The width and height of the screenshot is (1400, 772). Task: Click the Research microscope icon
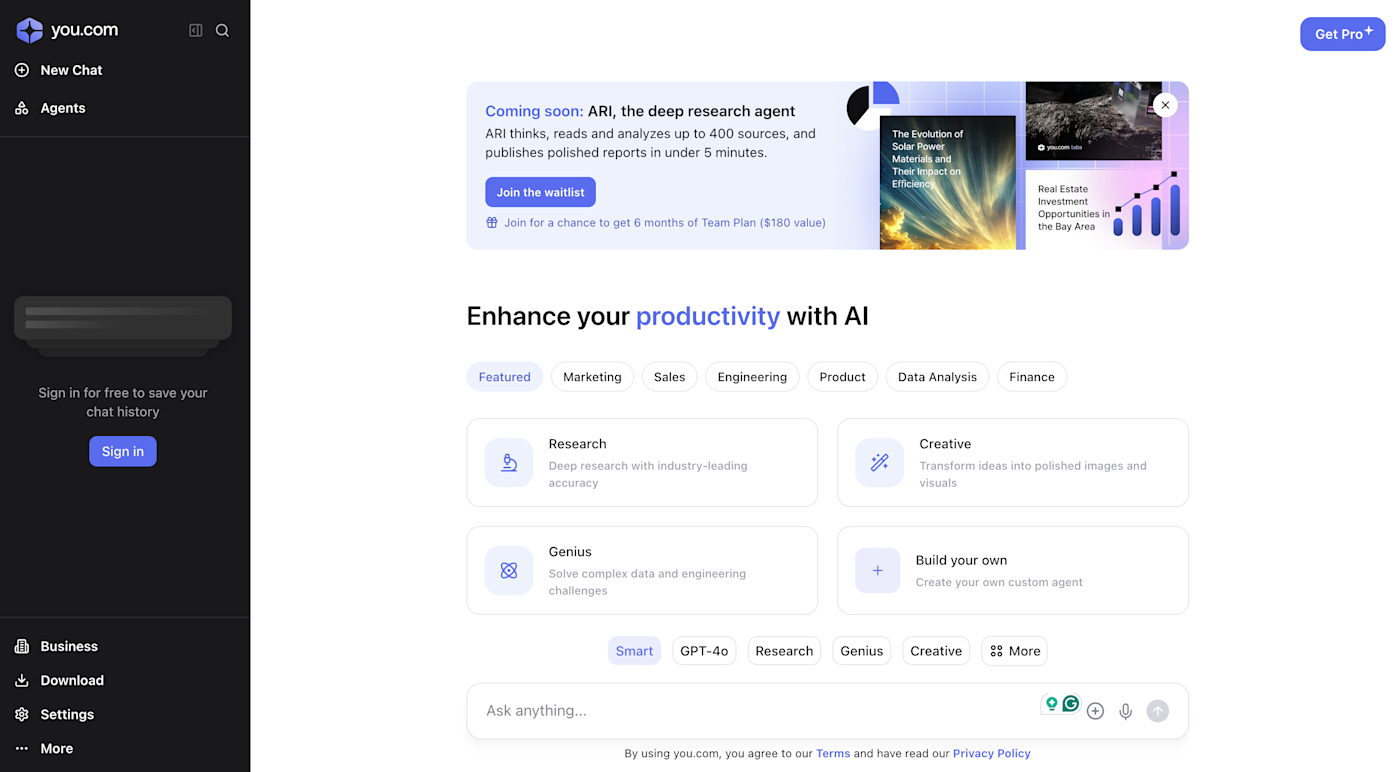coord(509,462)
